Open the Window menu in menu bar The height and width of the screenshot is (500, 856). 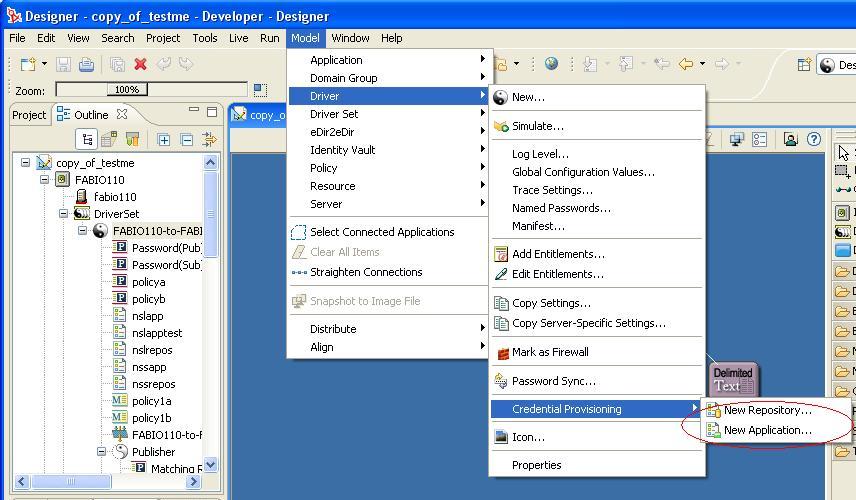[x=350, y=38]
